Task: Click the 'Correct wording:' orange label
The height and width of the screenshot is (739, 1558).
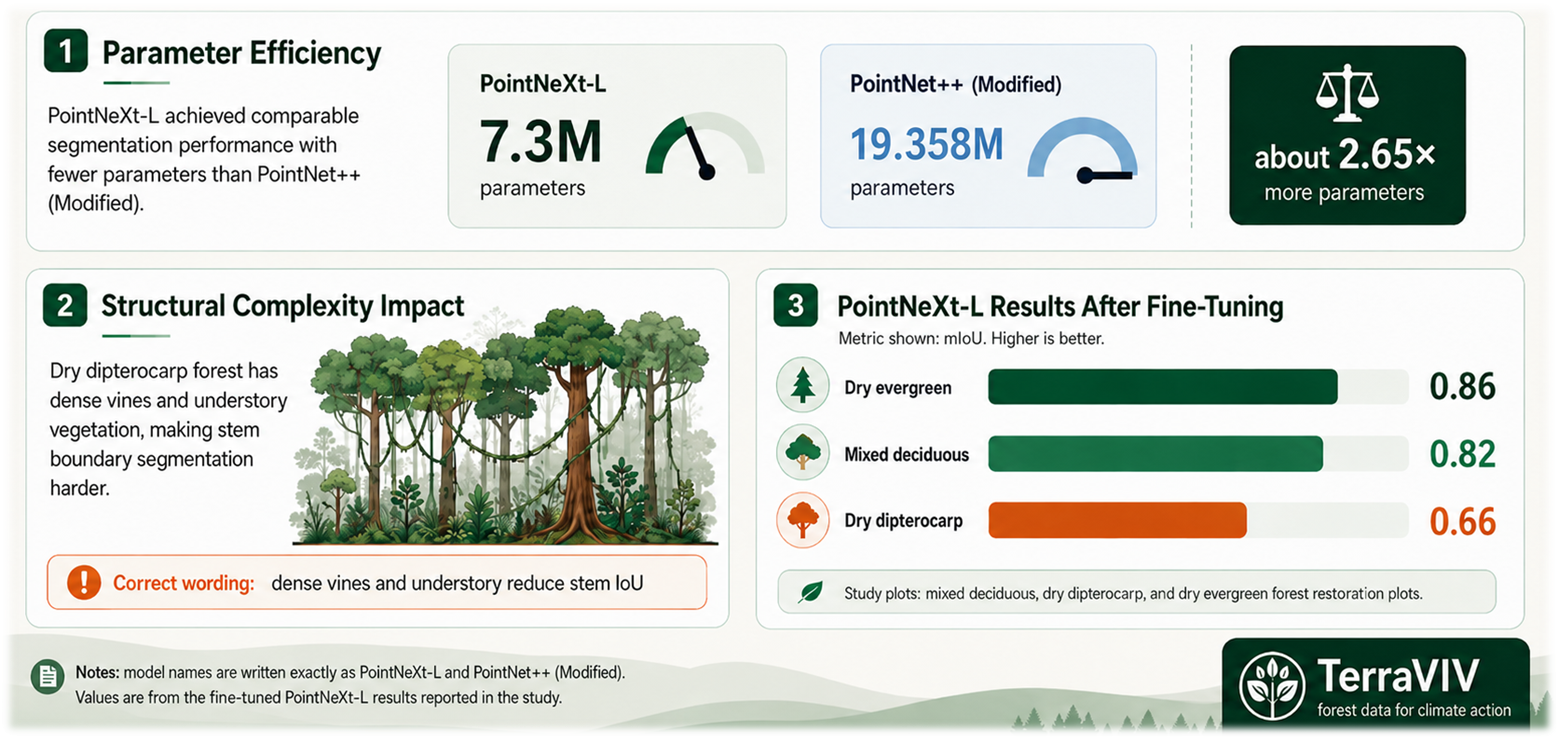Action: point(183,582)
